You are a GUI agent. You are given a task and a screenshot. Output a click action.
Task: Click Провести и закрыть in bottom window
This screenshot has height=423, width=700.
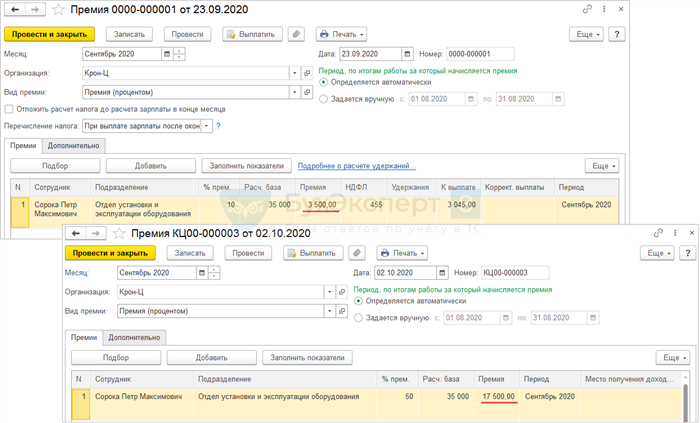(110, 253)
